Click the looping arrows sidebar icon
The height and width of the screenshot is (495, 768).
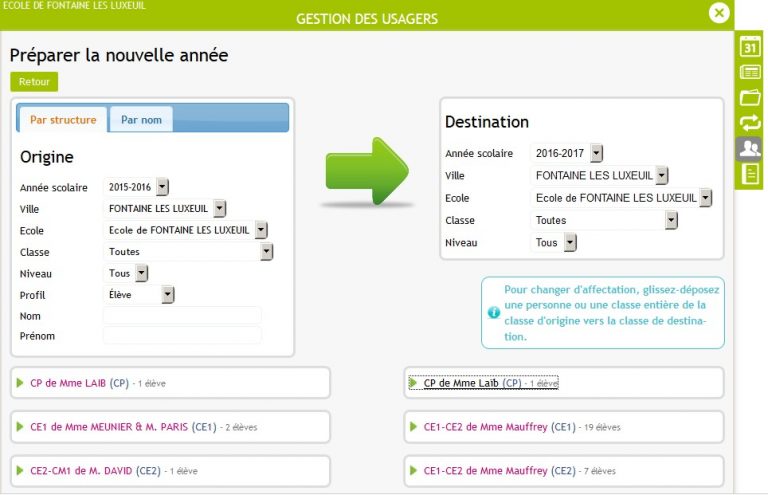tap(750, 122)
